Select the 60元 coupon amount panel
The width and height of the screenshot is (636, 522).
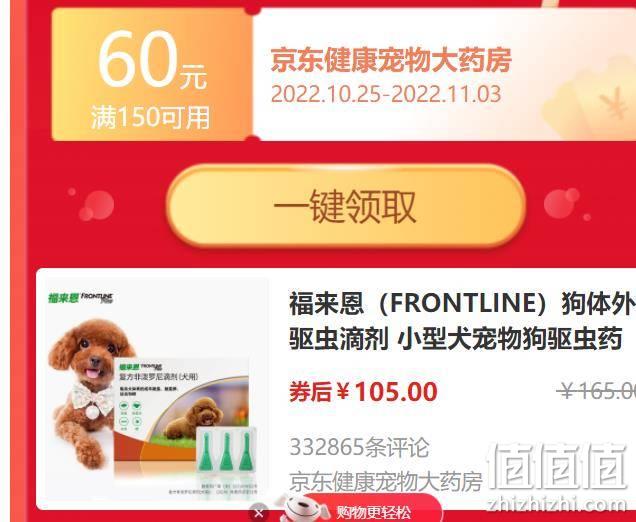pyautogui.click(x=152, y=75)
